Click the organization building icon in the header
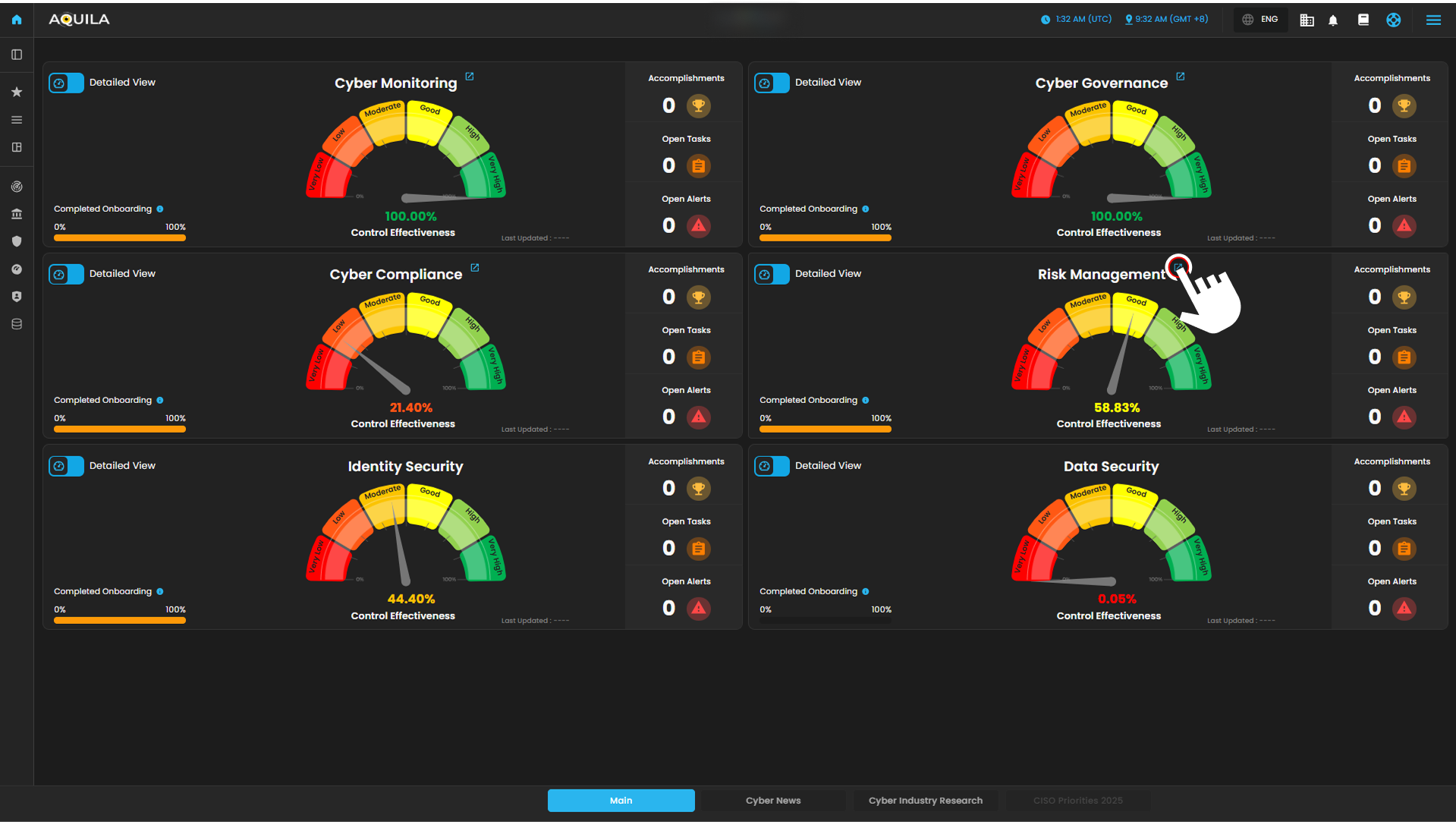1456x822 pixels. [1307, 20]
